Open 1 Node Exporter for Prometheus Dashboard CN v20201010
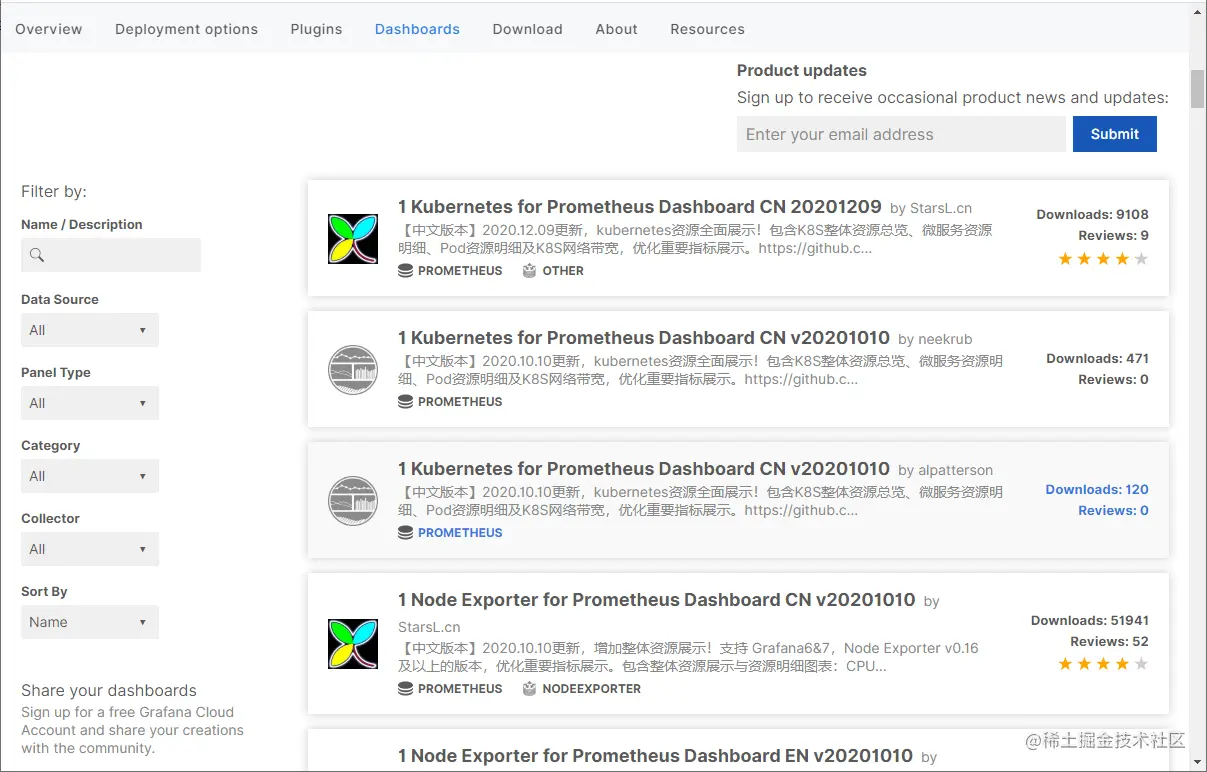This screenshot has width=1207, height=772. tap(657, 600)
